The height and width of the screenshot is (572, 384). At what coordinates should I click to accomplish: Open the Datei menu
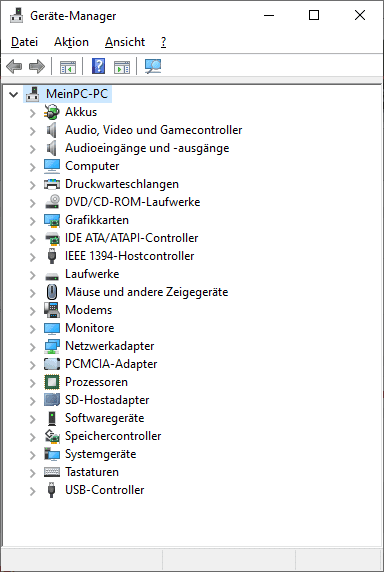click(x=24, y=42)
